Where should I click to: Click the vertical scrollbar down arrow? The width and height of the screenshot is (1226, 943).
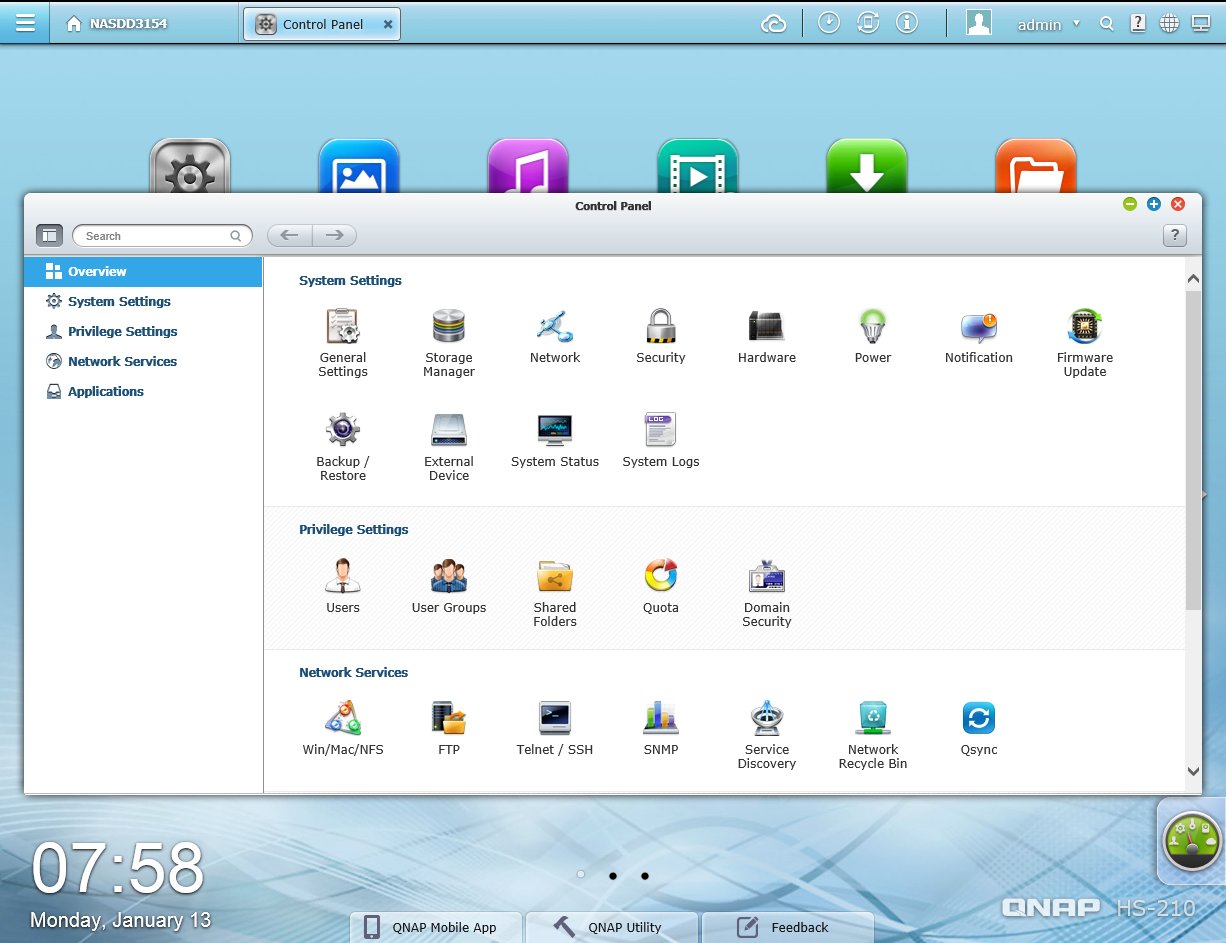click(x=1192, y=771)
